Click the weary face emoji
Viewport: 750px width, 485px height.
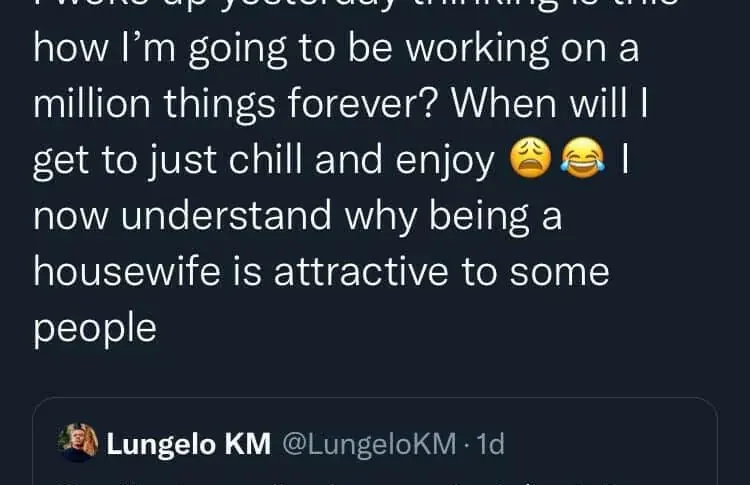(x=532, y=160)
